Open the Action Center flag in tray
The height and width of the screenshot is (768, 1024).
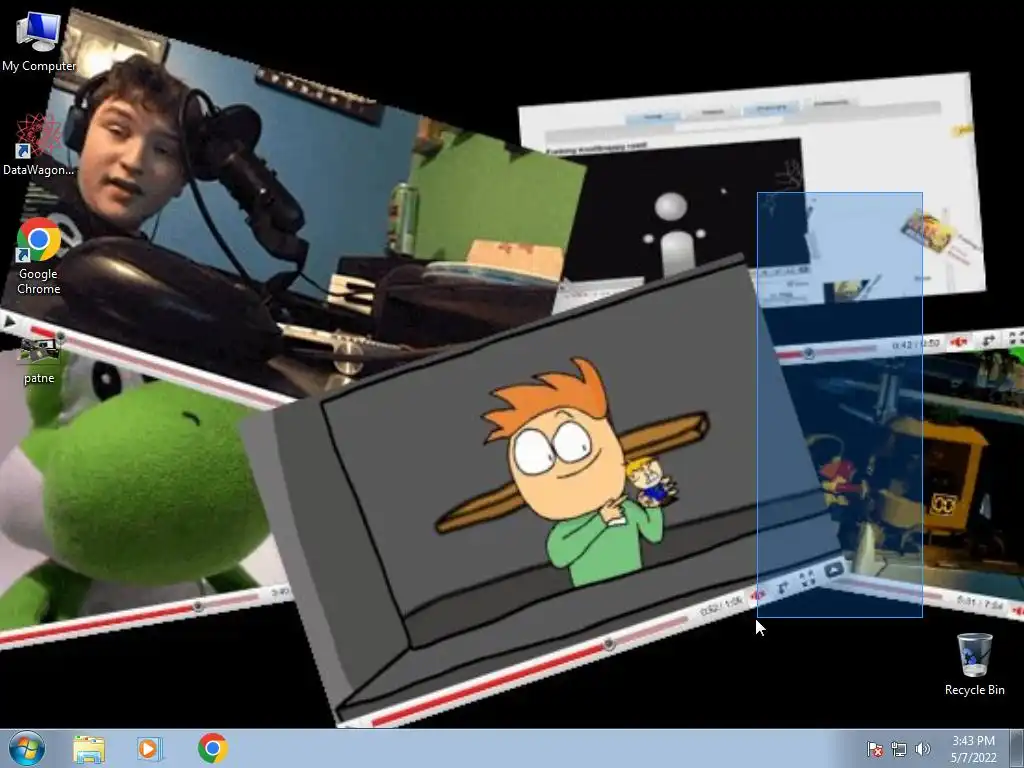pyautogui.click(x=875, y=749)
